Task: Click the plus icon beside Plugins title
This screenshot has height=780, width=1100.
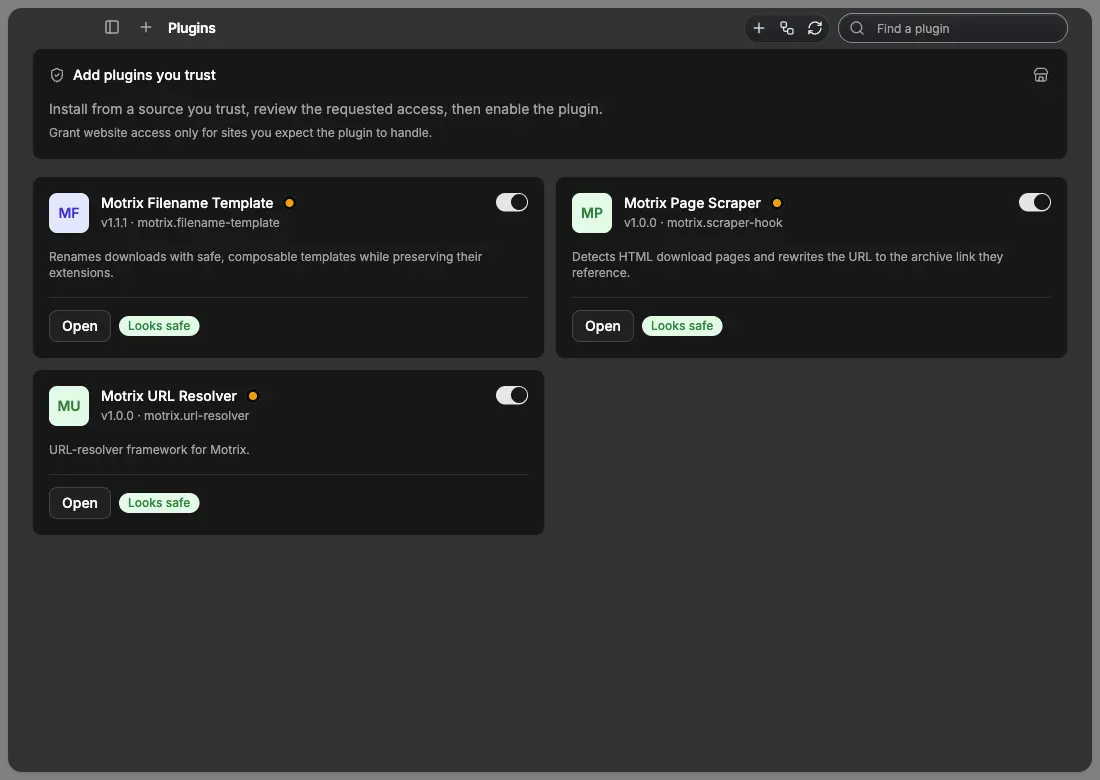Action: tap(145, 27)
